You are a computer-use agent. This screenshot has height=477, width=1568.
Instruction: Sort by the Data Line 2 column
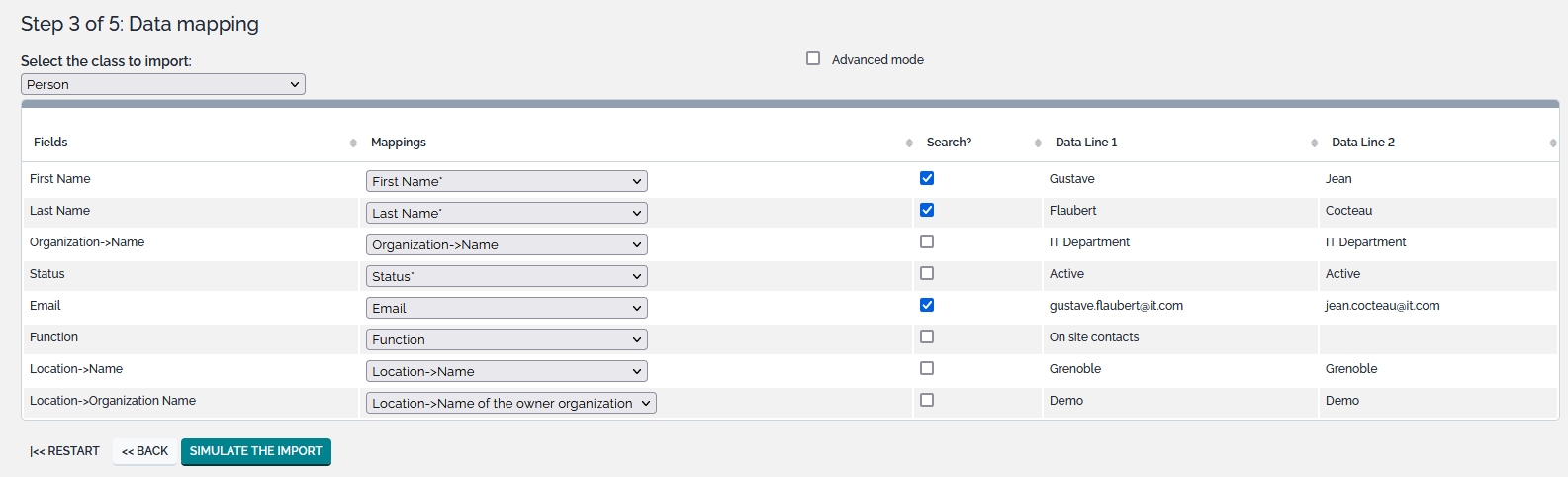(x=1552, y=143)
